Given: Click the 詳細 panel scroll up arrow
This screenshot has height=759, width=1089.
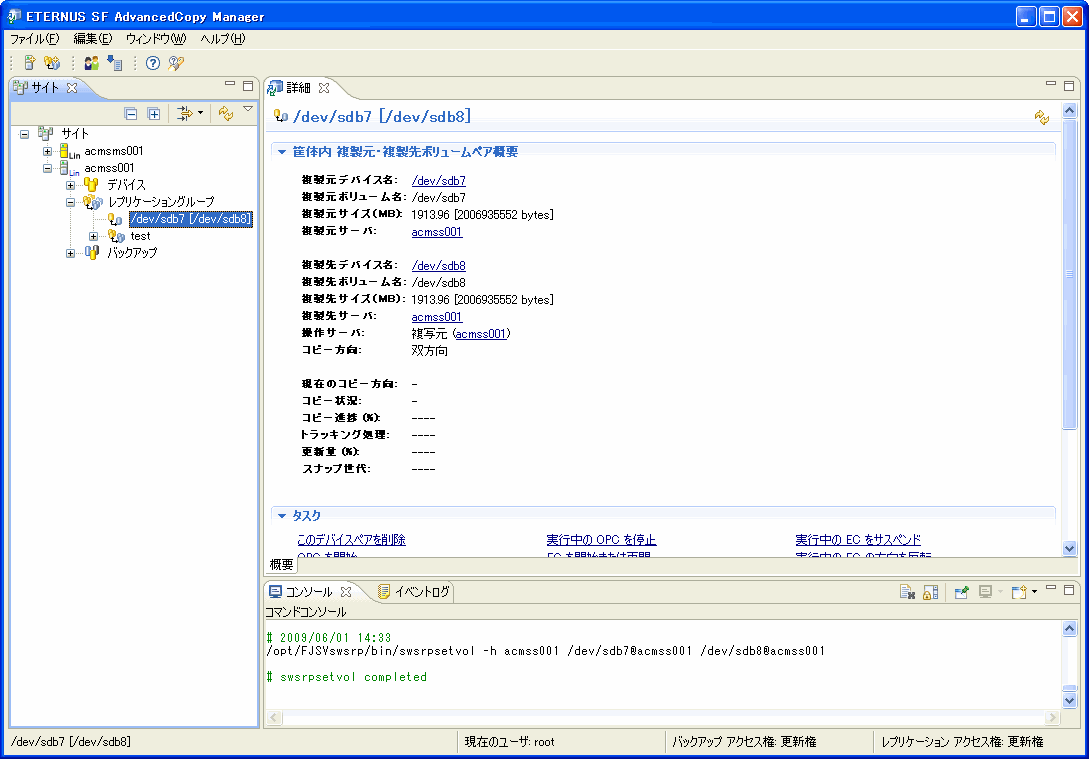Looking at the screenshot, I should pos(1070,110).
